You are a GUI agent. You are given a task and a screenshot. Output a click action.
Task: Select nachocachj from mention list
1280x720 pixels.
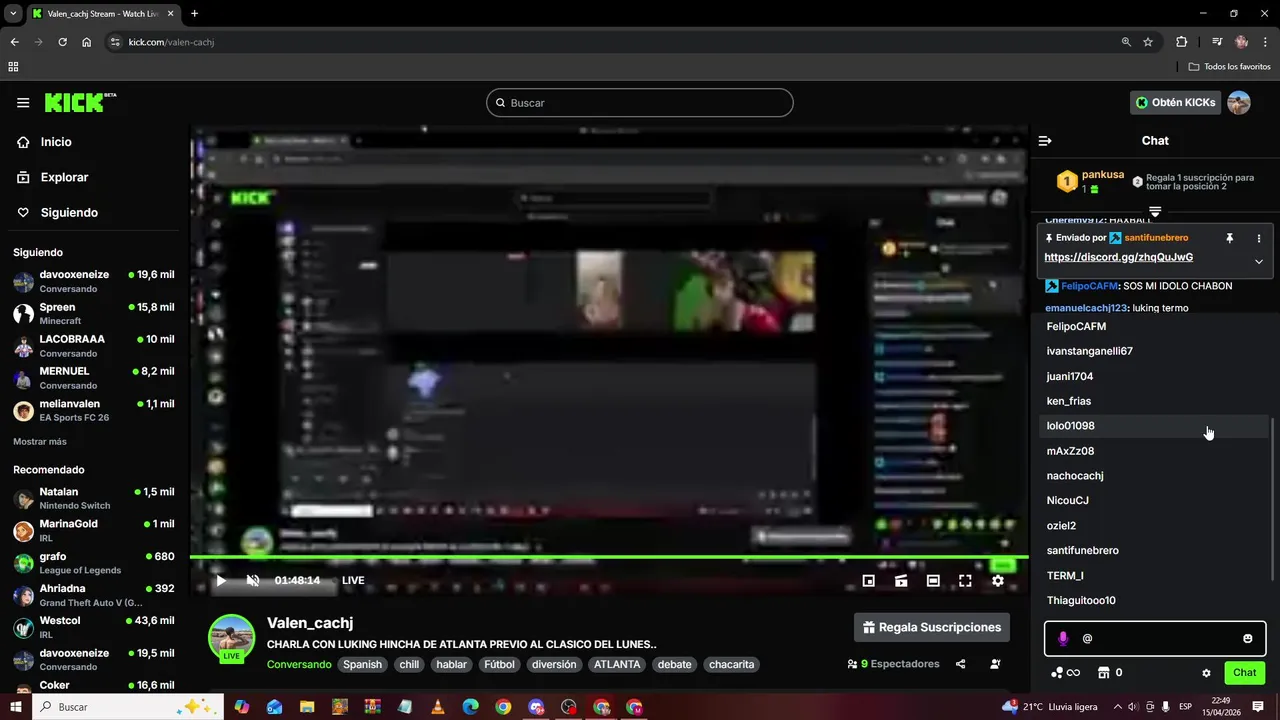[1155, 476]
